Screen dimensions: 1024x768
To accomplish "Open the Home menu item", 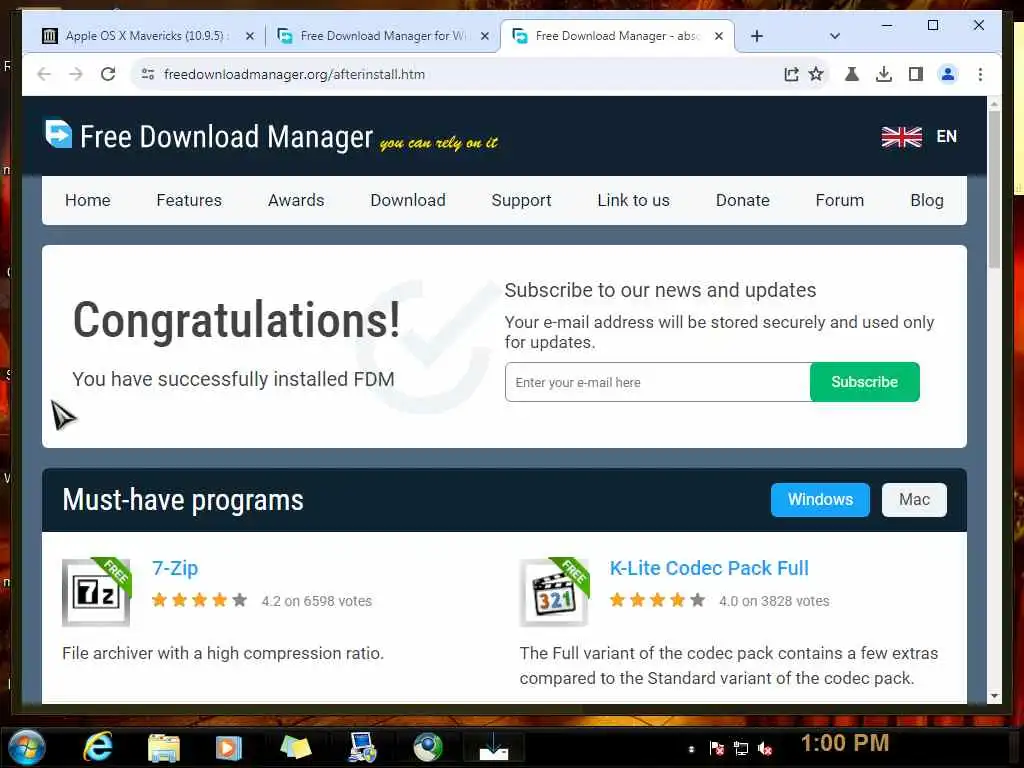I will tap(88, 200).
